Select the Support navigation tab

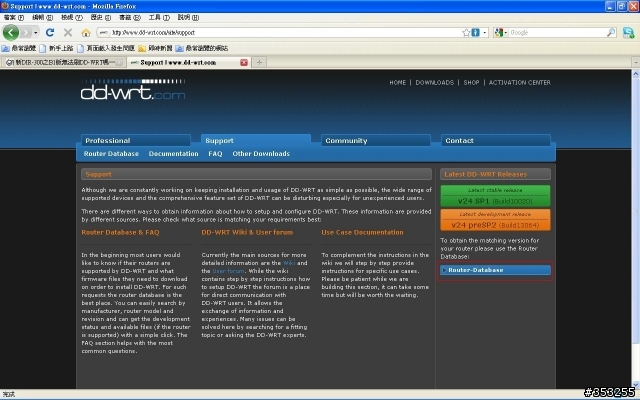[256, 140]
